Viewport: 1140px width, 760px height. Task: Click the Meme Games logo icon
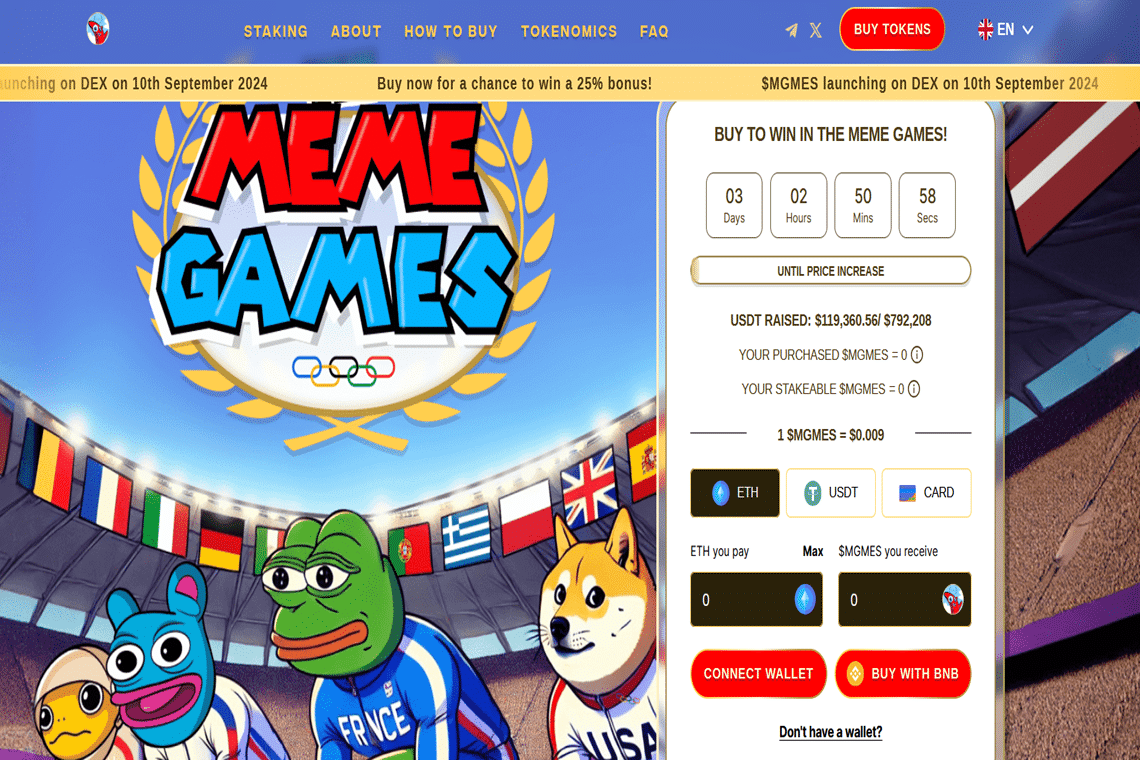97,29
